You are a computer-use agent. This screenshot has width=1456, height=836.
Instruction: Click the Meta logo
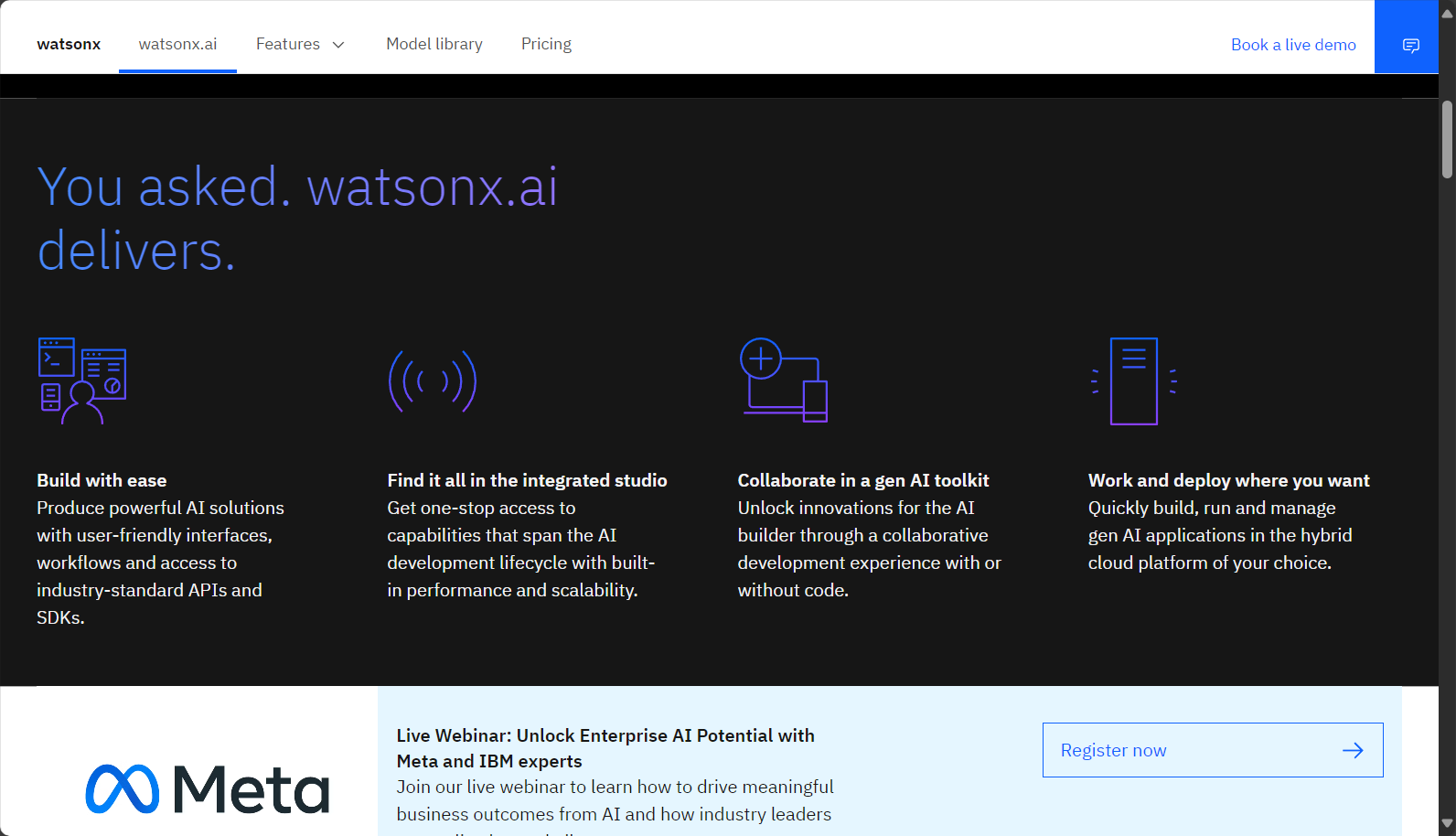(x=208, y=788)
